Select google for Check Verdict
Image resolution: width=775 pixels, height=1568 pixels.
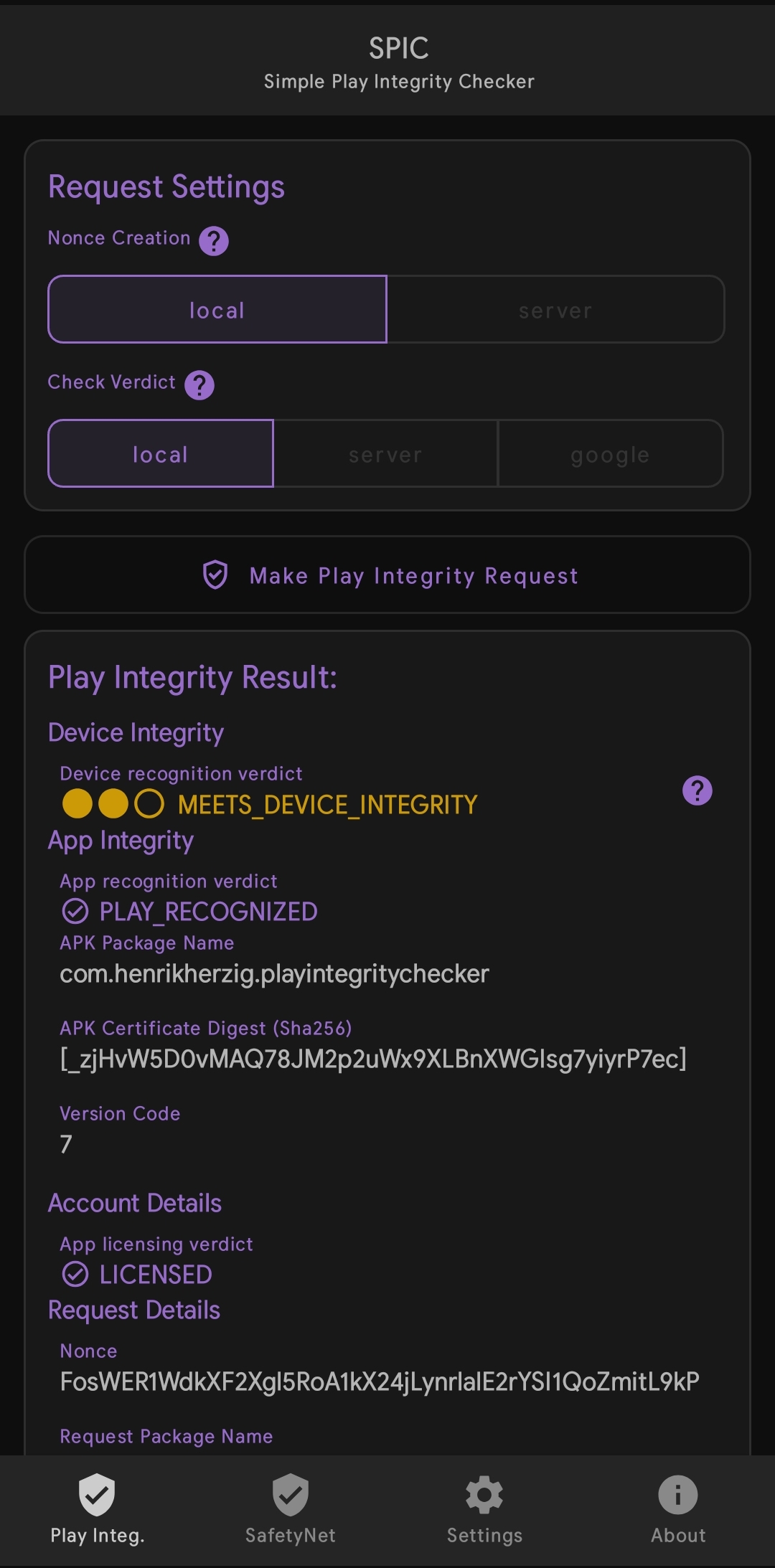coord(611,453)
